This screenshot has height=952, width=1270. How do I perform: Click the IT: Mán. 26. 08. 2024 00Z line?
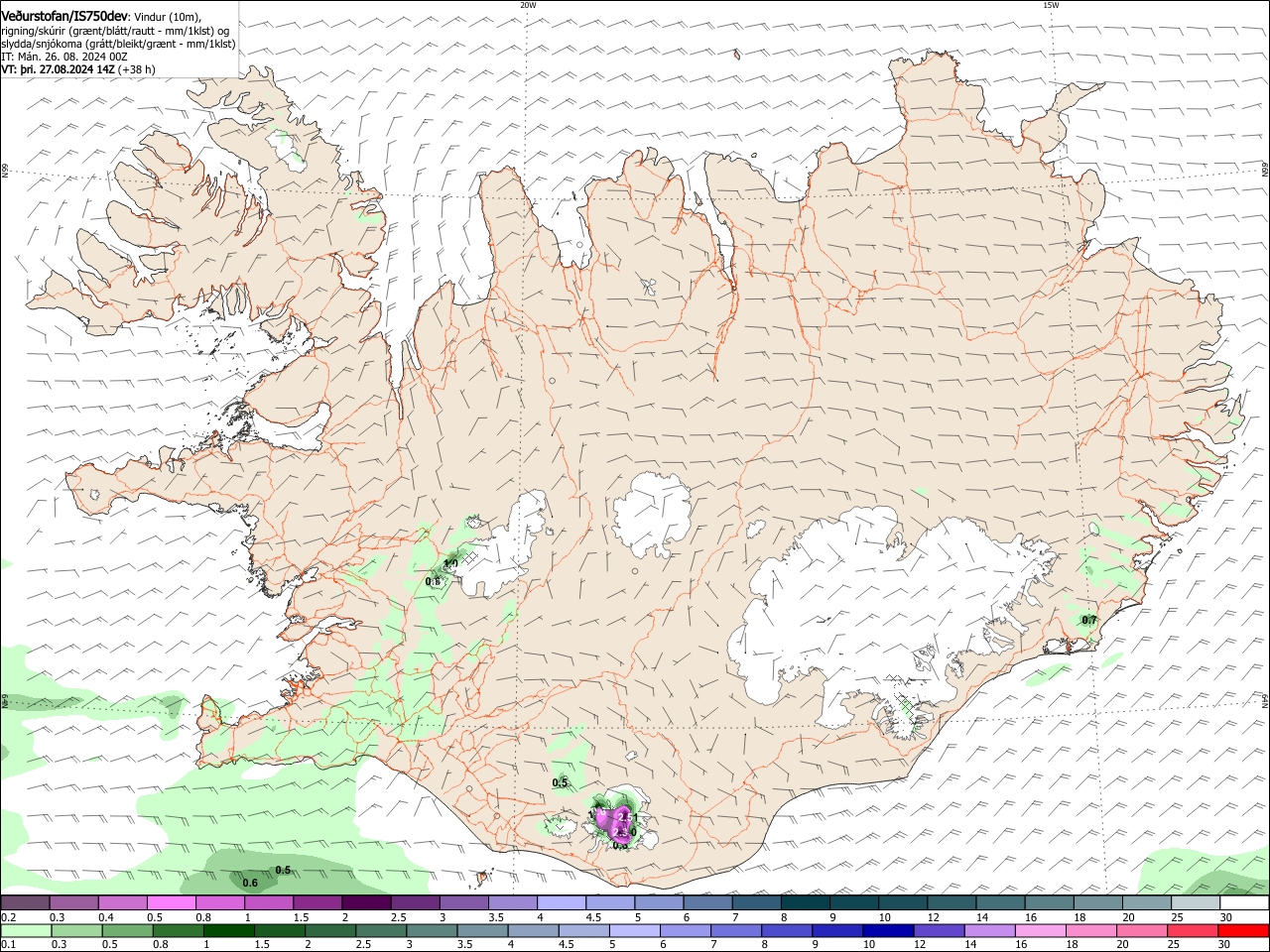64,58
